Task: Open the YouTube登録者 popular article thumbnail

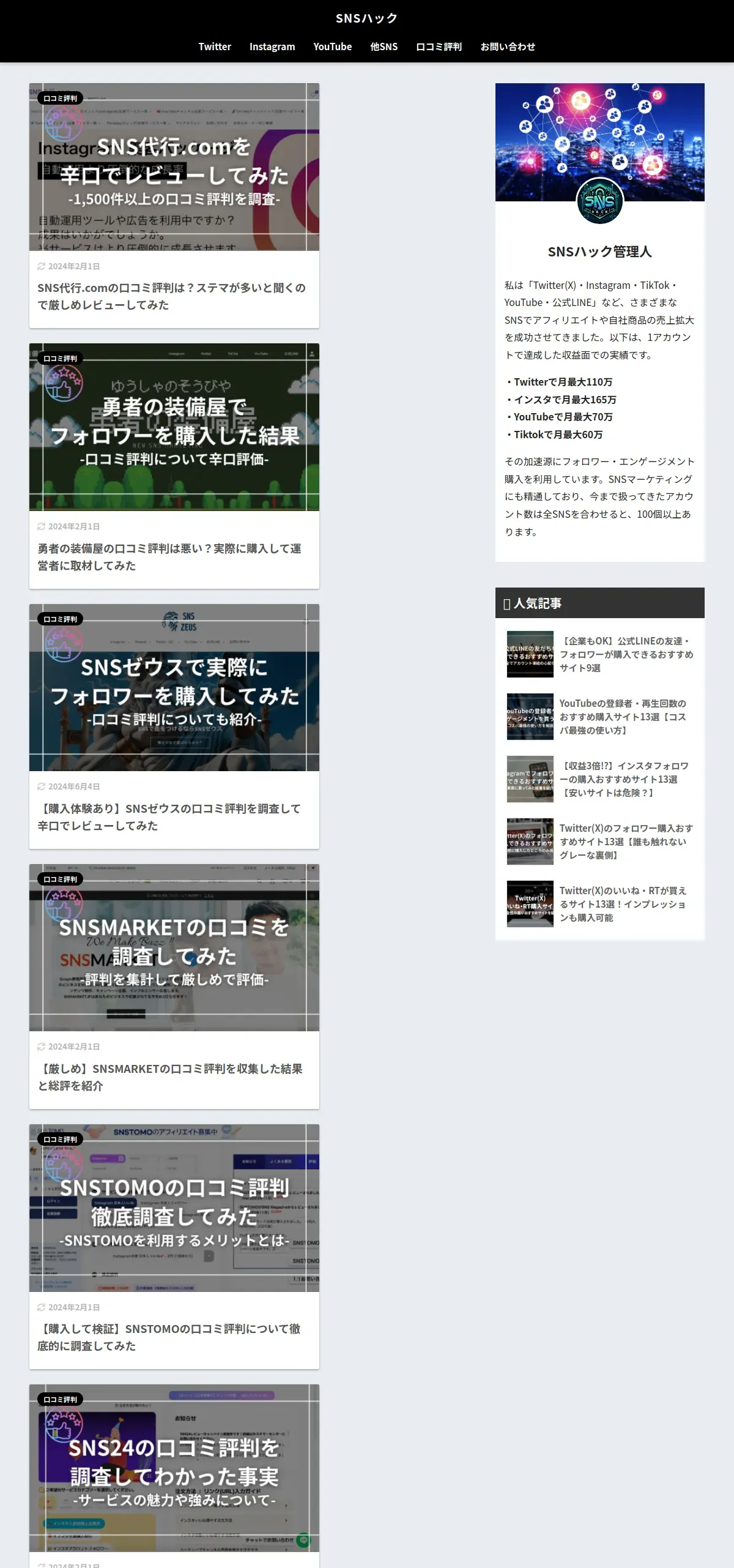Action: point(530,717)
